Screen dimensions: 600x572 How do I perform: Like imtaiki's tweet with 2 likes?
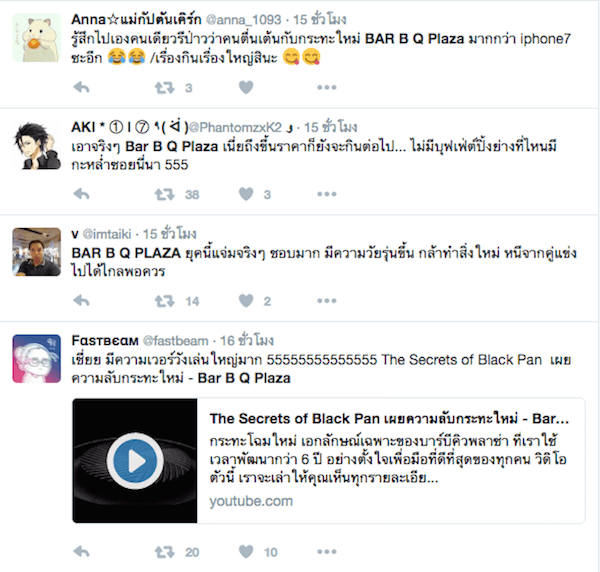[246, 301]
